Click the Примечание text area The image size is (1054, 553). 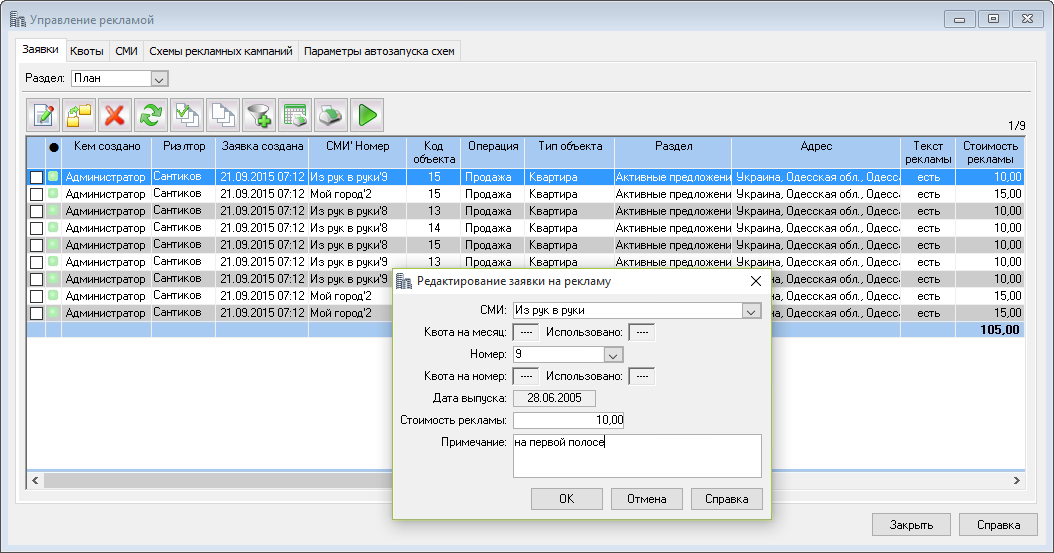click(x=637, y=456)
